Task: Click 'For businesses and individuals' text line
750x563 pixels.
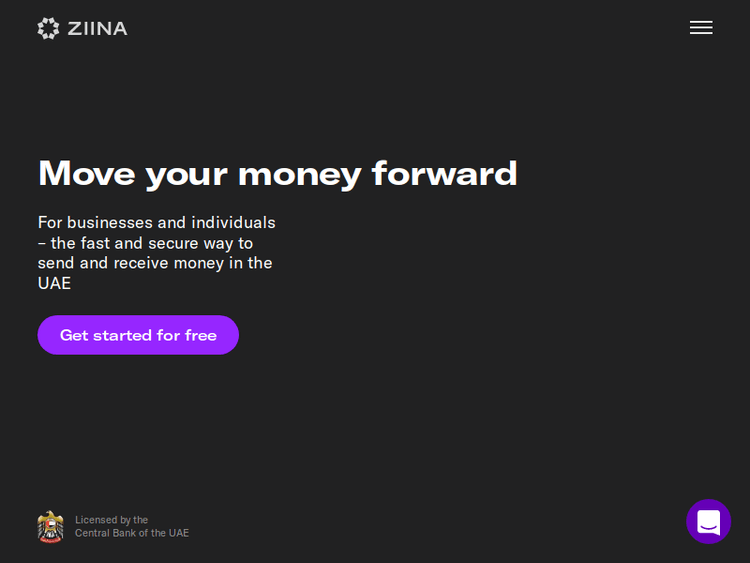Action: coord(156,222)
